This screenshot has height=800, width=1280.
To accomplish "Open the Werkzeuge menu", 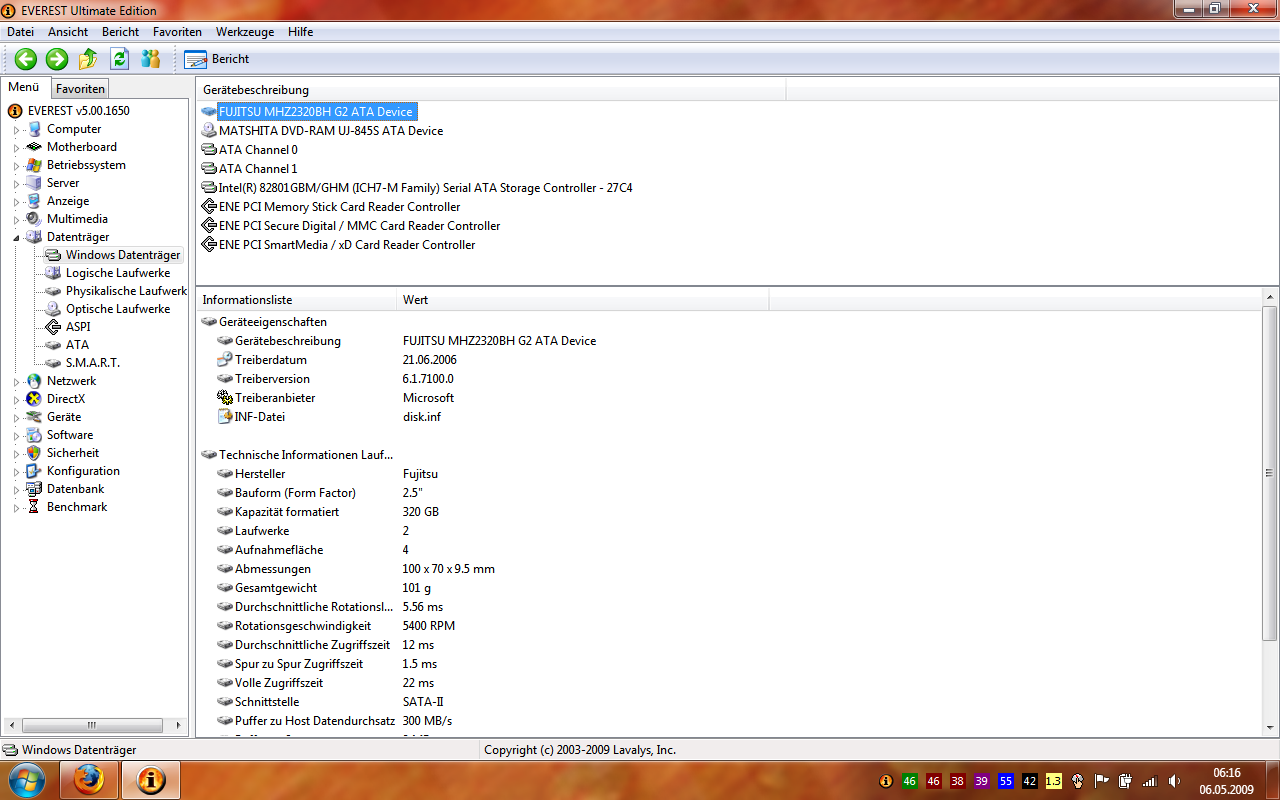I will point(245,32).
